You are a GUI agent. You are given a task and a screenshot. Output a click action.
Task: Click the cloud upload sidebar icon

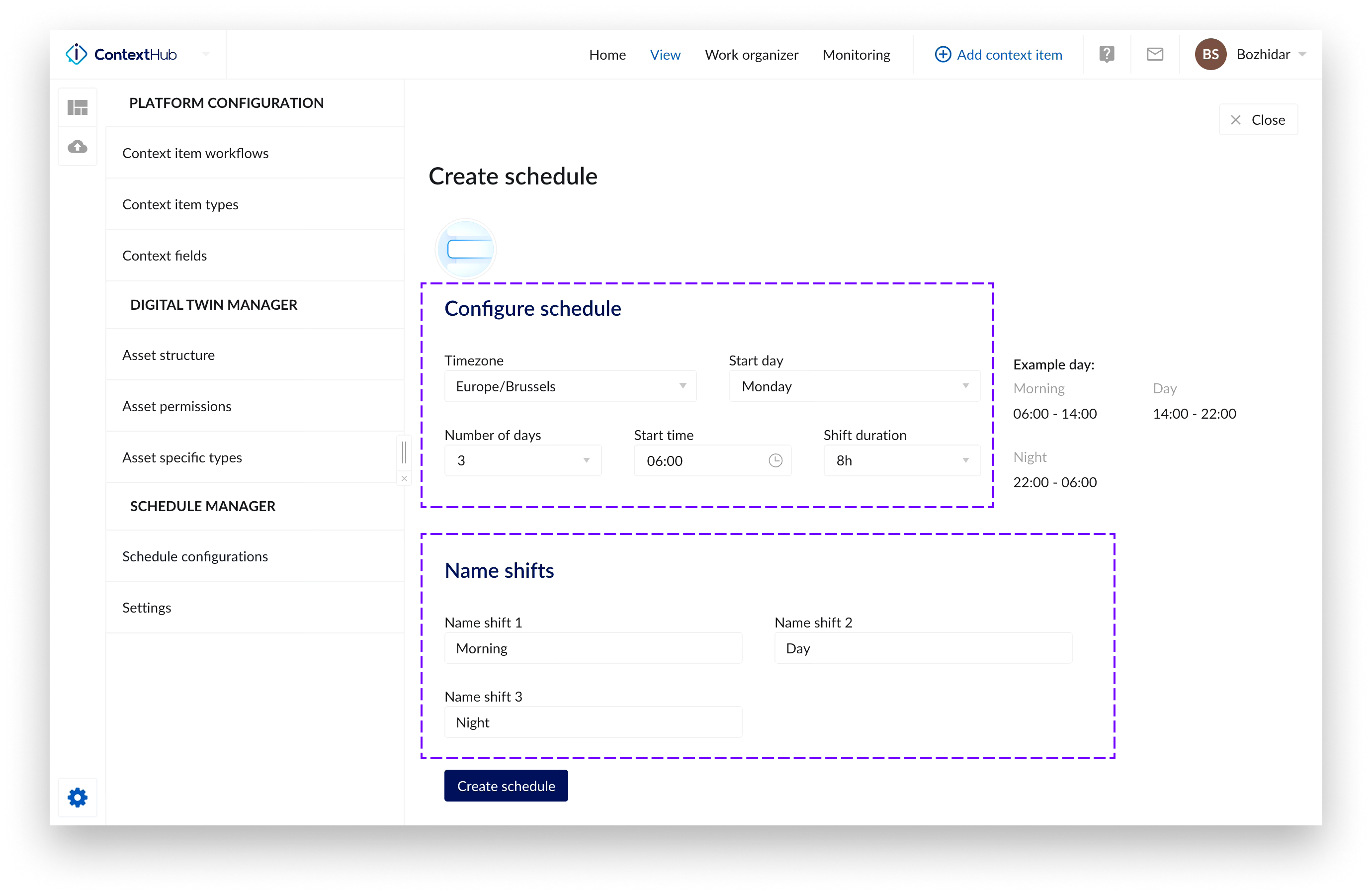pyautogui.click(x=77, y=147)
